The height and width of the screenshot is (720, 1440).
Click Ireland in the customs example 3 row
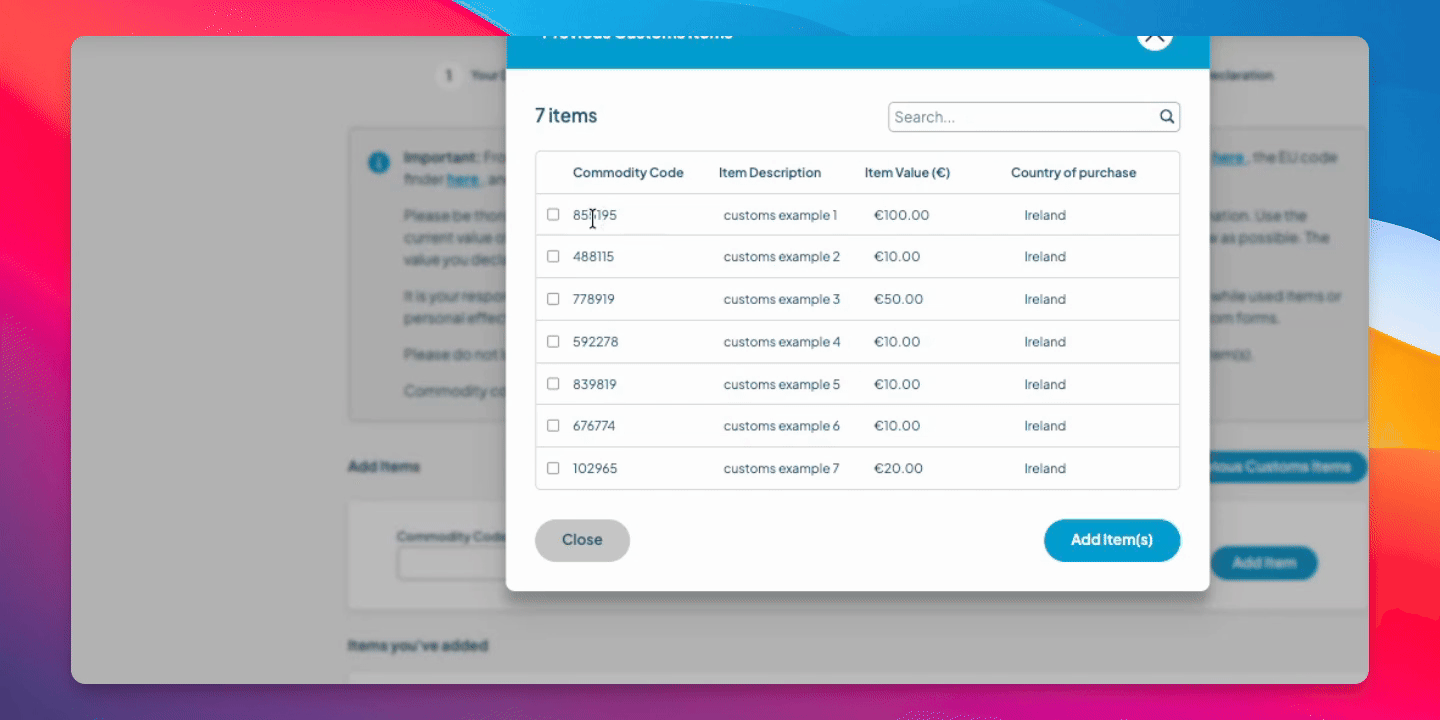tap(1045, 299)
